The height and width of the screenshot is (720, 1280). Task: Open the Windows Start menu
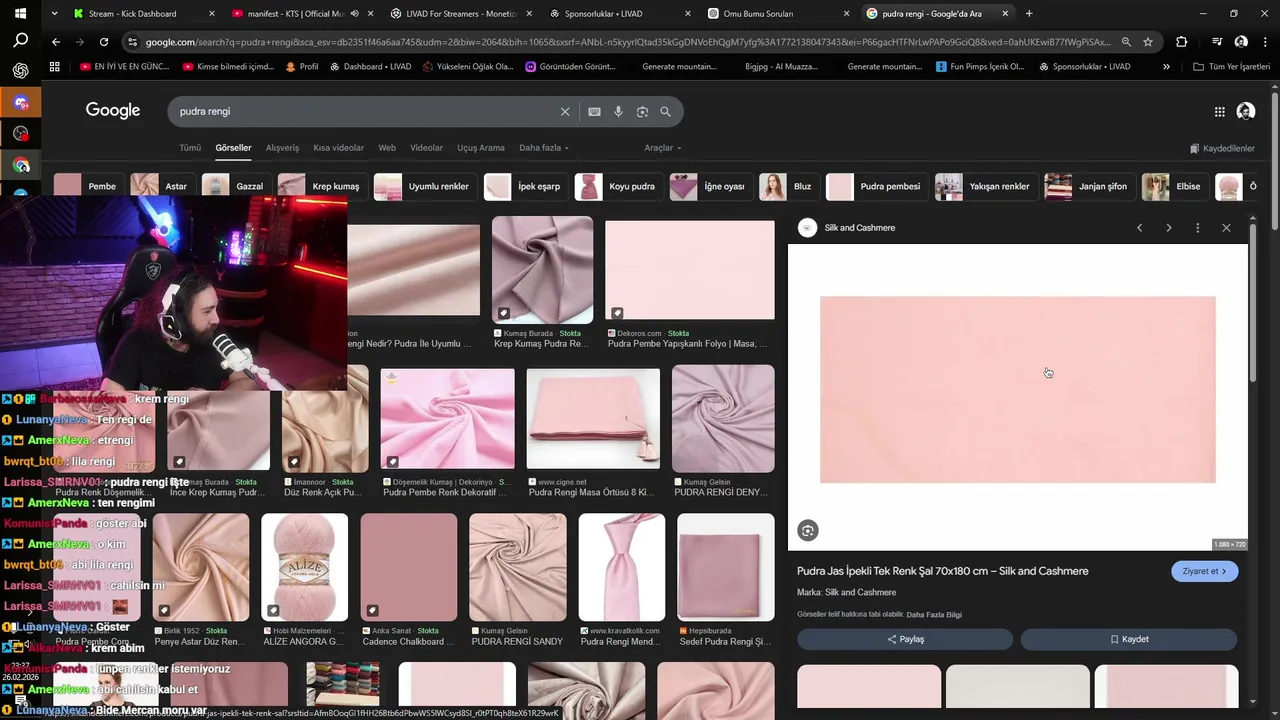tap(20, 13)
